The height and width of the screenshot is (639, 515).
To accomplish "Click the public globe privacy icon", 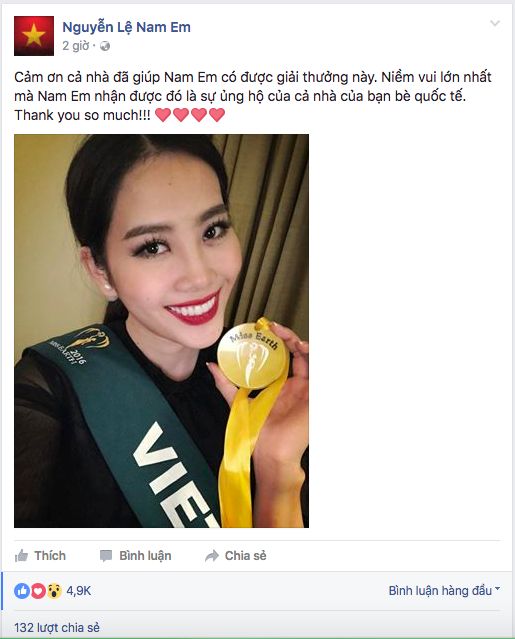I will point(105,46).
